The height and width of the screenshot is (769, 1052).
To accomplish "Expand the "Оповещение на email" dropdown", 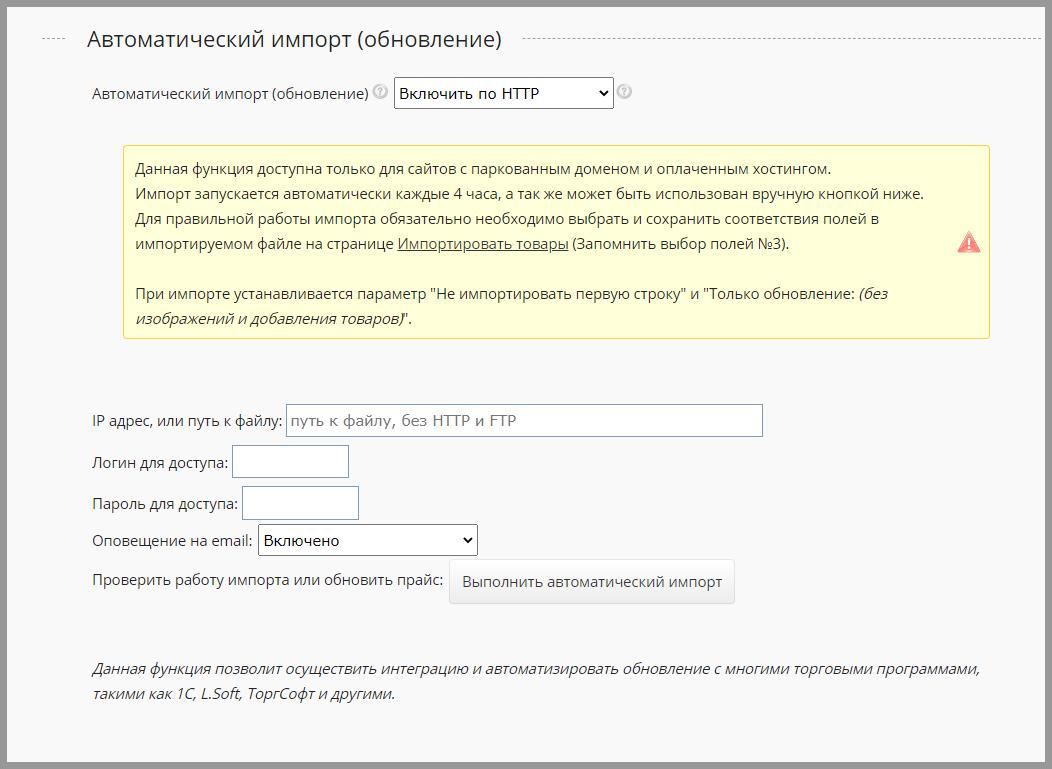I will (367, 540).
